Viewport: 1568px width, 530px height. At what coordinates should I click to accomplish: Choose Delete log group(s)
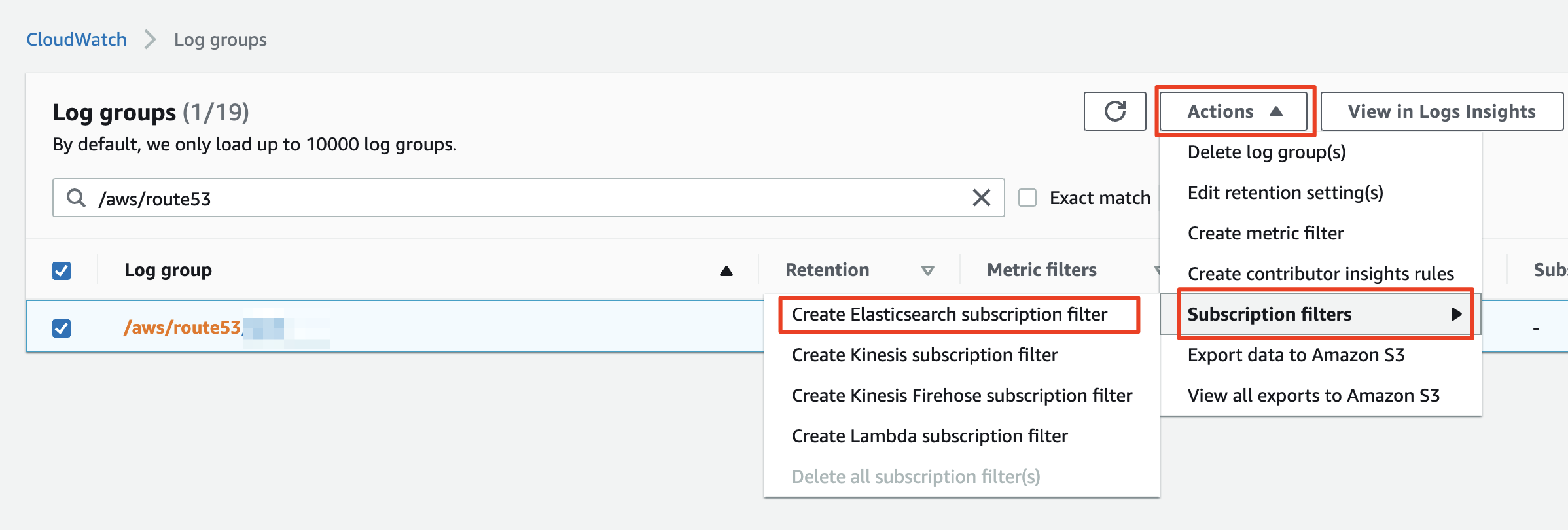(1266, 152)
